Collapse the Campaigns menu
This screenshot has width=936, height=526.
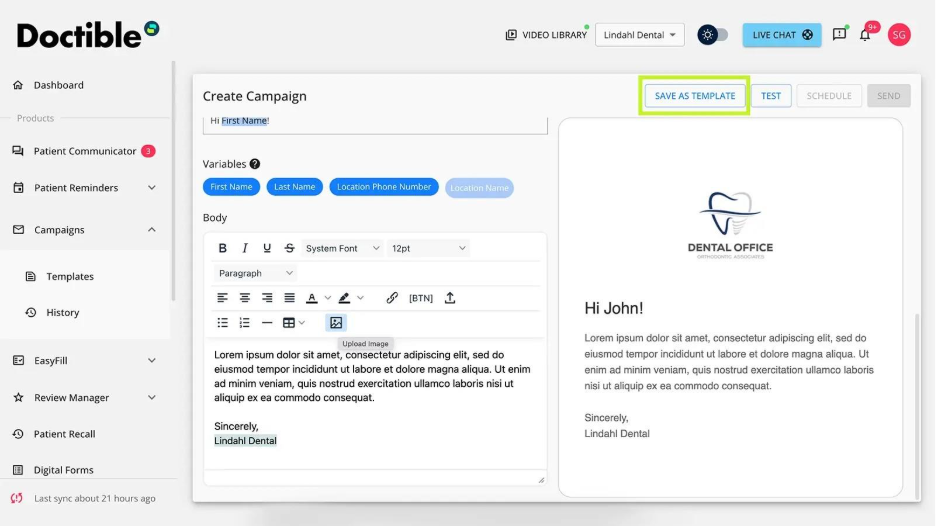(152, 230)
